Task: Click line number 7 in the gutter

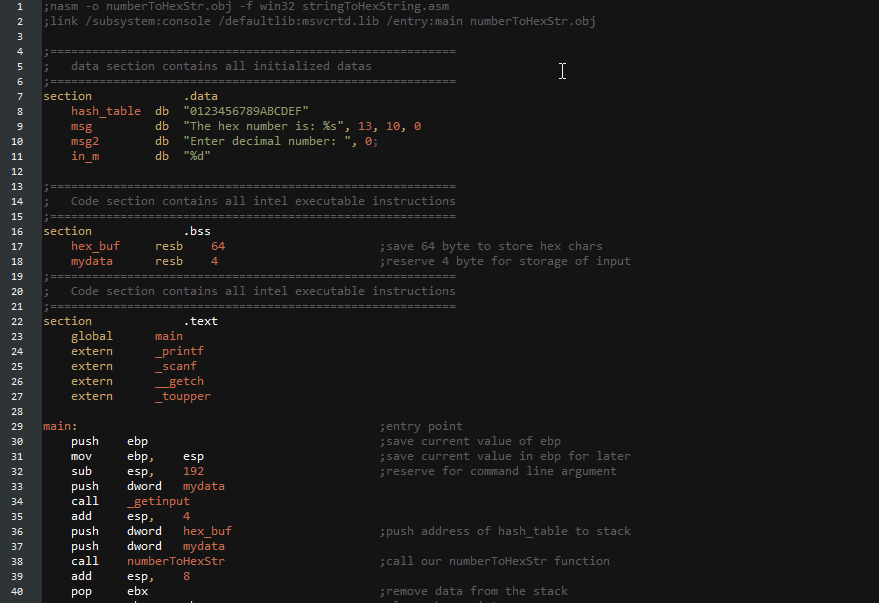Action: click(x=20, y=96)
